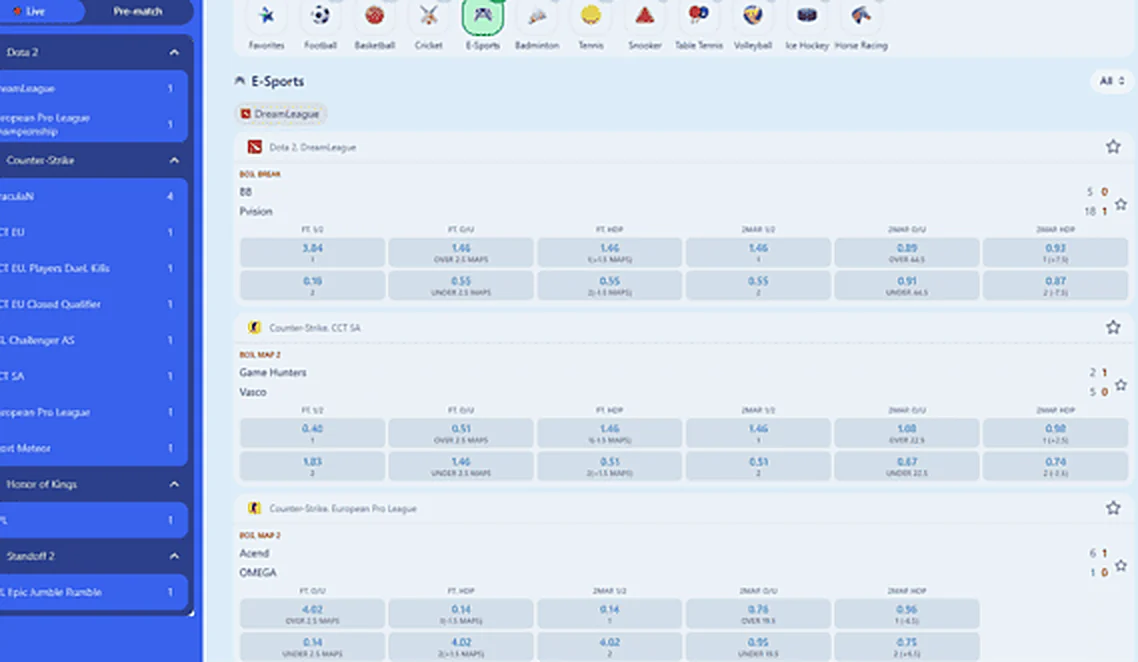Favorite the BB vs Pvision match star
The height and width of the screenshot is (662, 1138).
tap(1121, 204)
